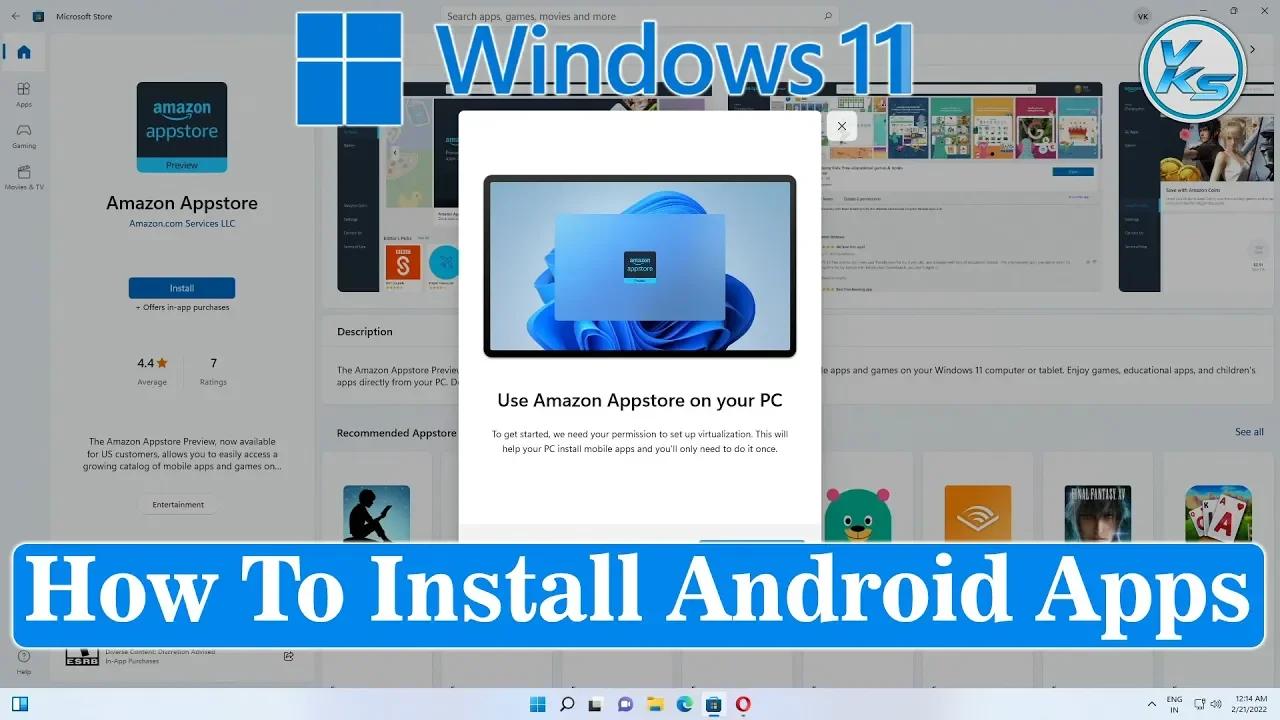
Task: Open the ENG language switcher in the taskbar
Action: pos(1173,705)
